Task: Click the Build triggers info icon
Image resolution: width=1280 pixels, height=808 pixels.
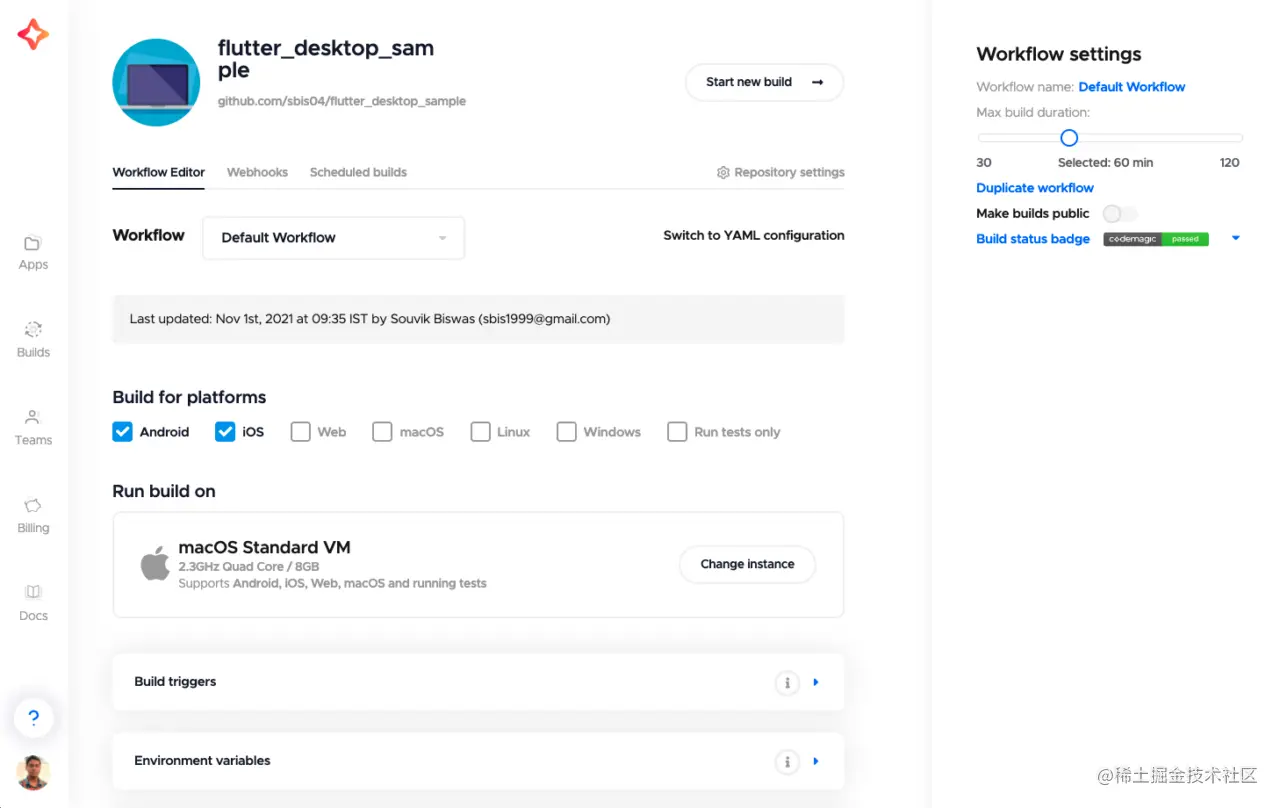Action: point(787,683)
